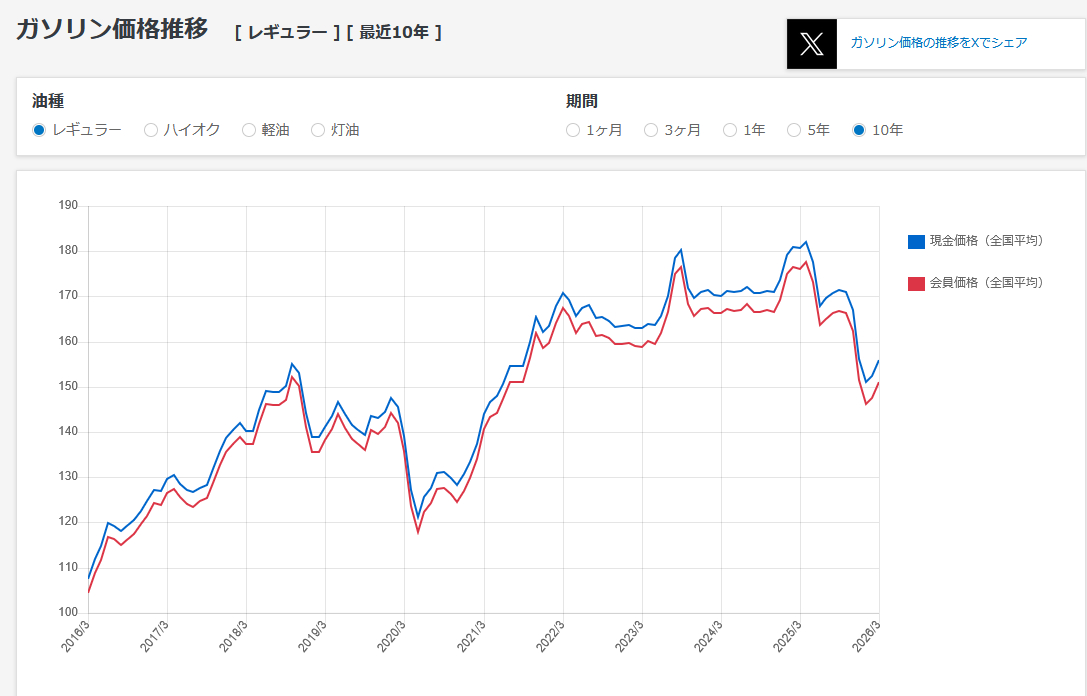This screenshot has height=696, width=1087.
Task: Toggle 現金価格（全国平均）legend label
Action: click(x=986, y=241)
